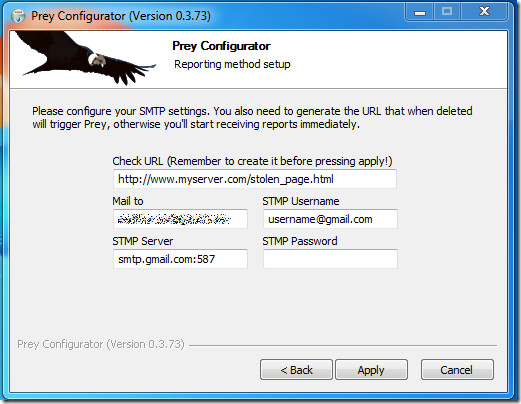Click the SMTP settings instruction paragraph

point(252,117)
